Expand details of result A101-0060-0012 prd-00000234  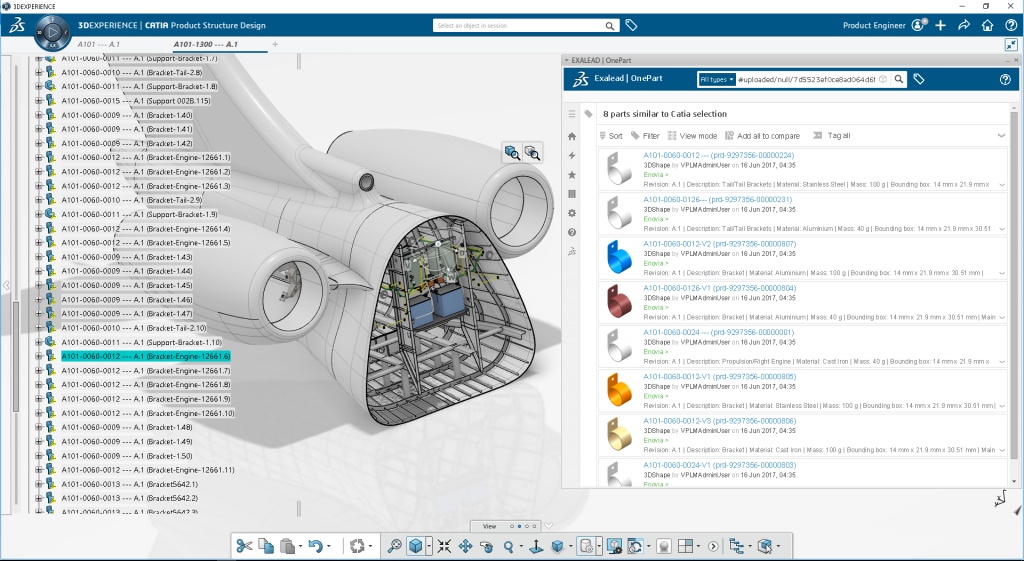[x=1002, y=185]
